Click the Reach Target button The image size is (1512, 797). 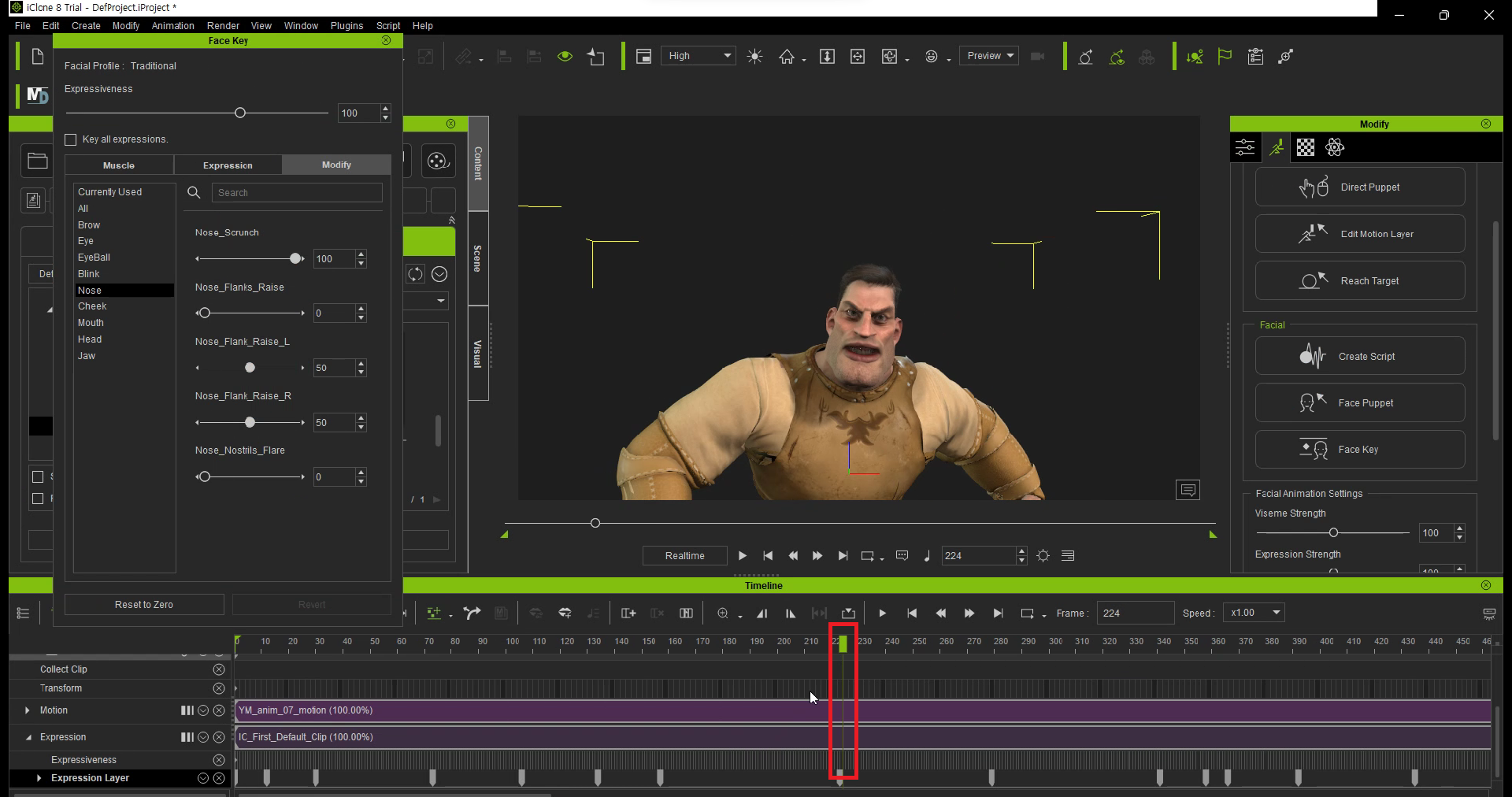(1359, 281)
